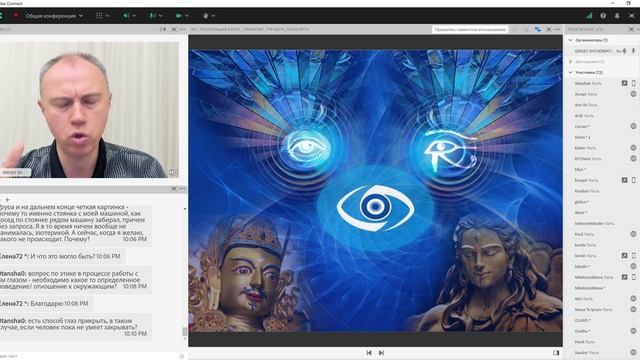
Task: Maximize the attendees pod
Action: [x=631, y=29]
